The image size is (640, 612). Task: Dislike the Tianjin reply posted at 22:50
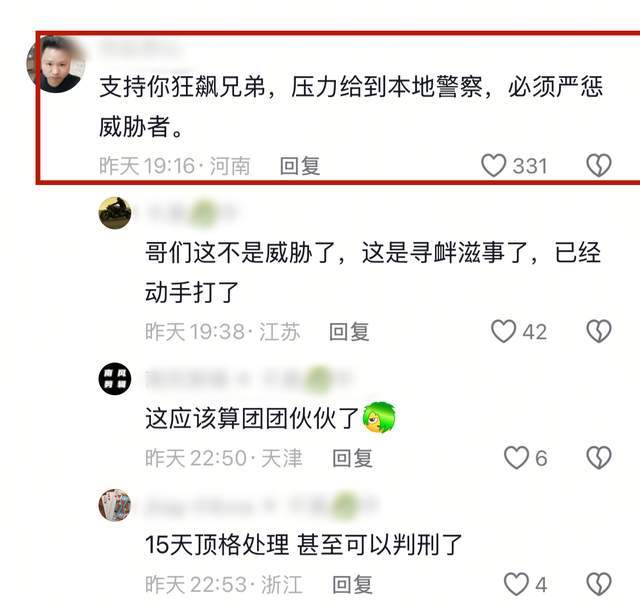(x=599, y=458)
